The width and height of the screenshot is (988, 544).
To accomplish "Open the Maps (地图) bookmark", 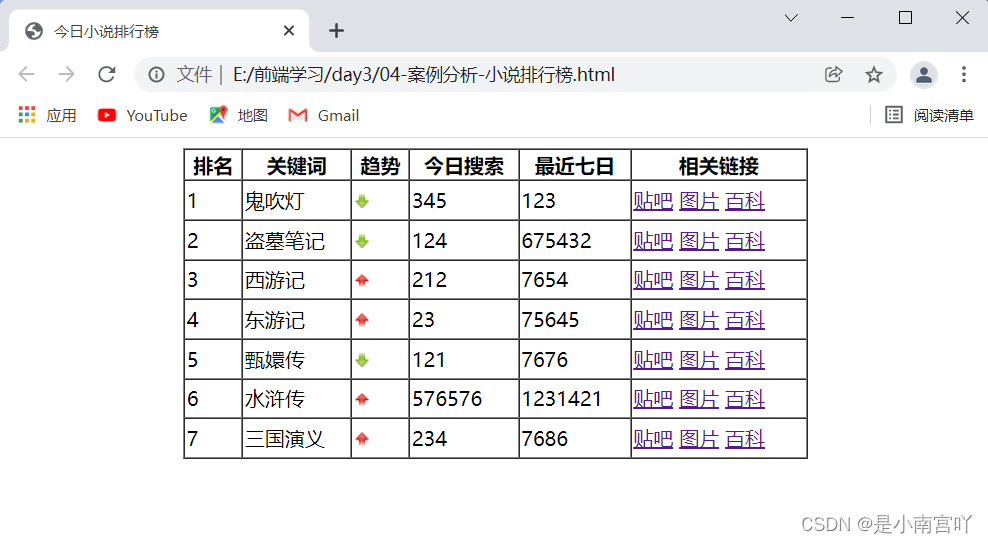I will coord(239,115).
